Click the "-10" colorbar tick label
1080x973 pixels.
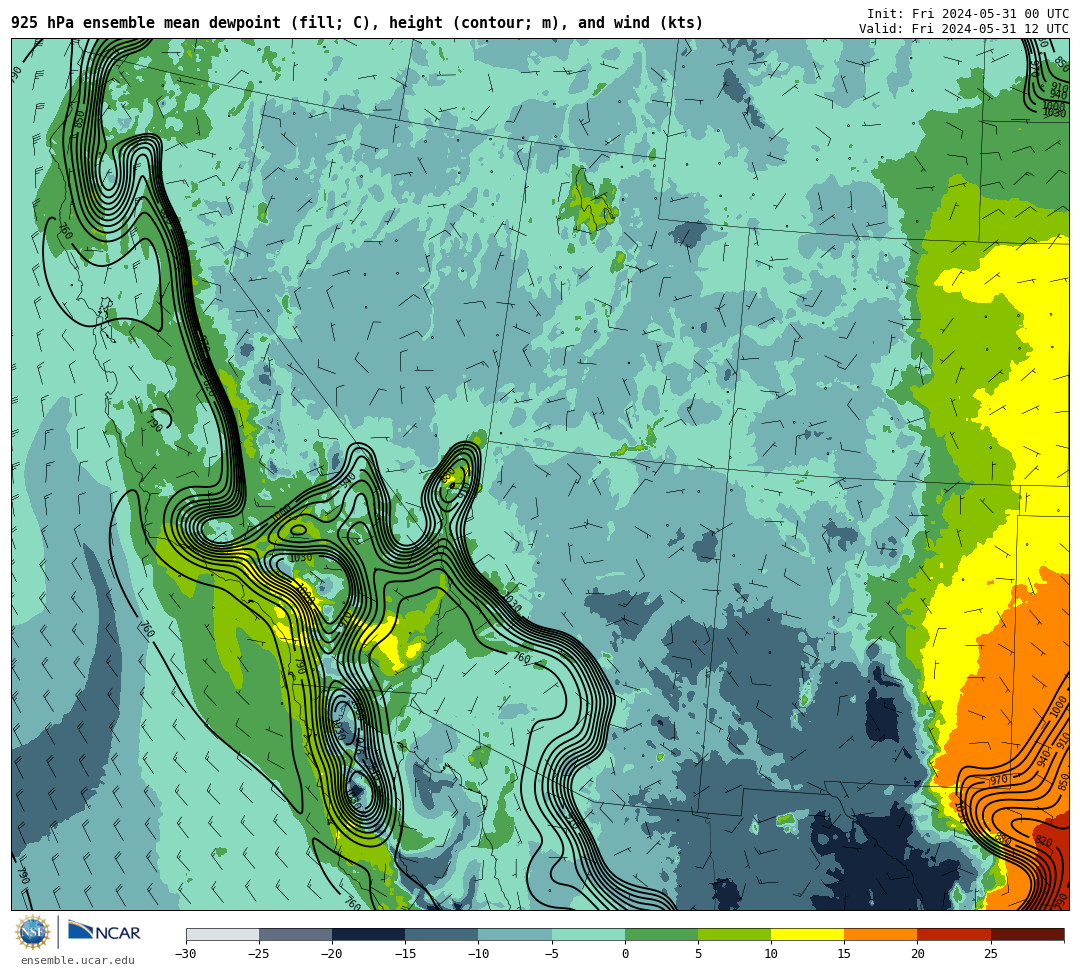[x=478, y=954]
